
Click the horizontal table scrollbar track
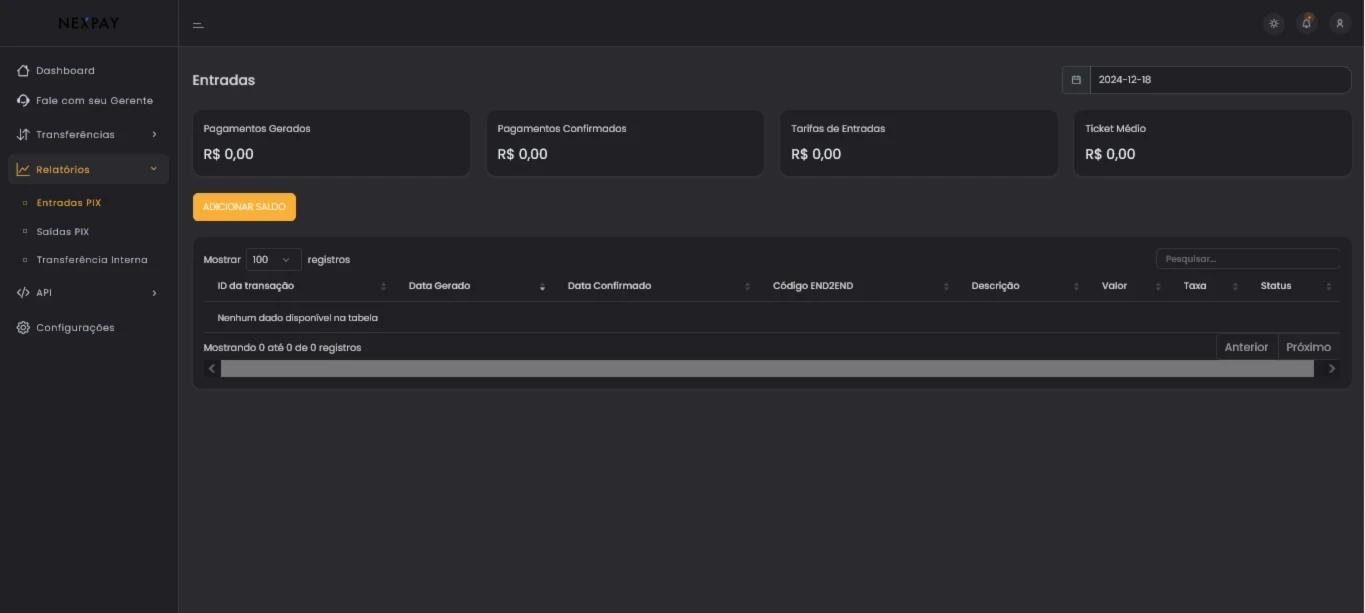click(766, 369)
